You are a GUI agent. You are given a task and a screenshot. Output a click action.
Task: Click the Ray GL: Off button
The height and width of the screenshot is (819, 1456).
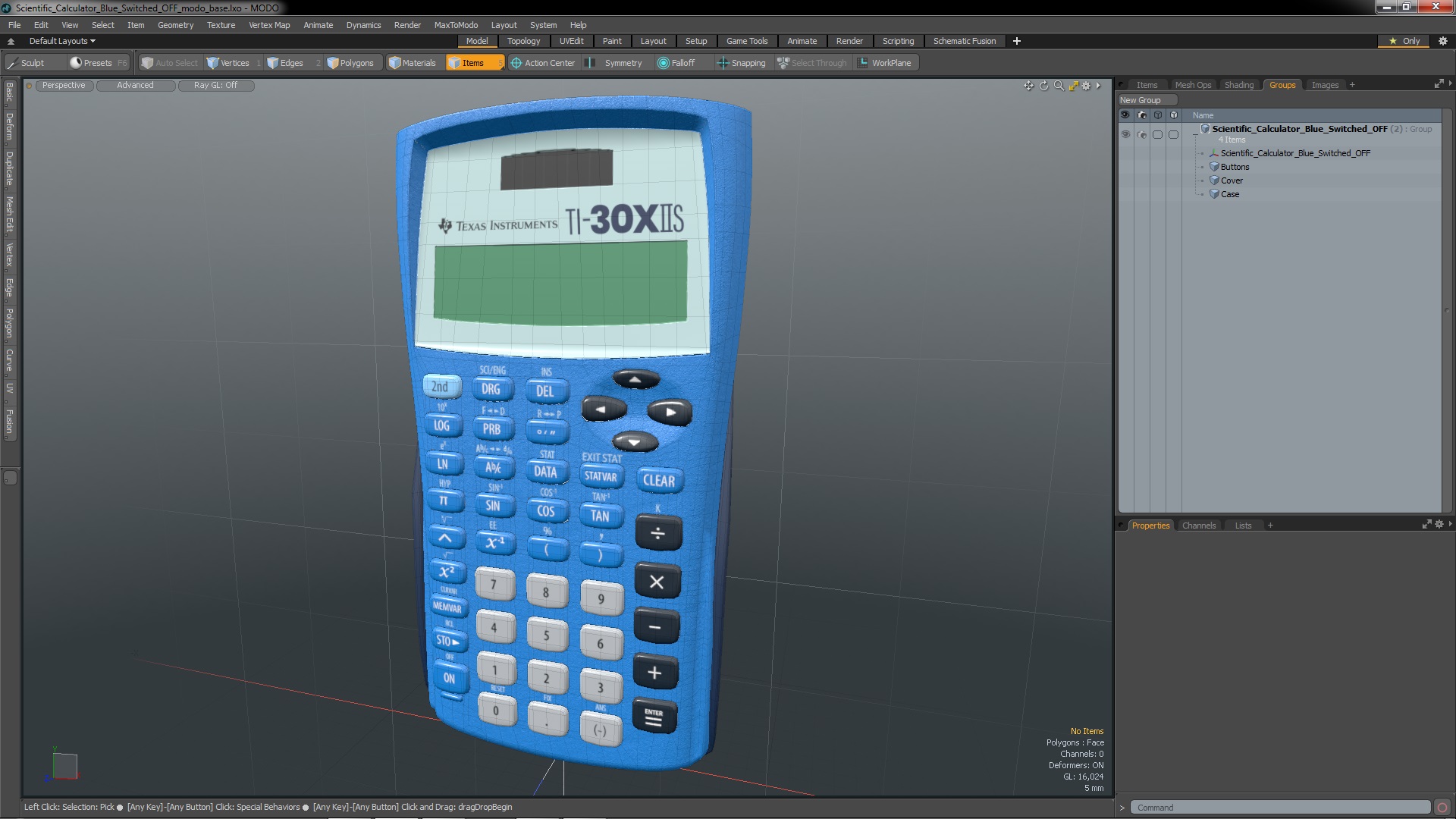(x=215, y=85)
